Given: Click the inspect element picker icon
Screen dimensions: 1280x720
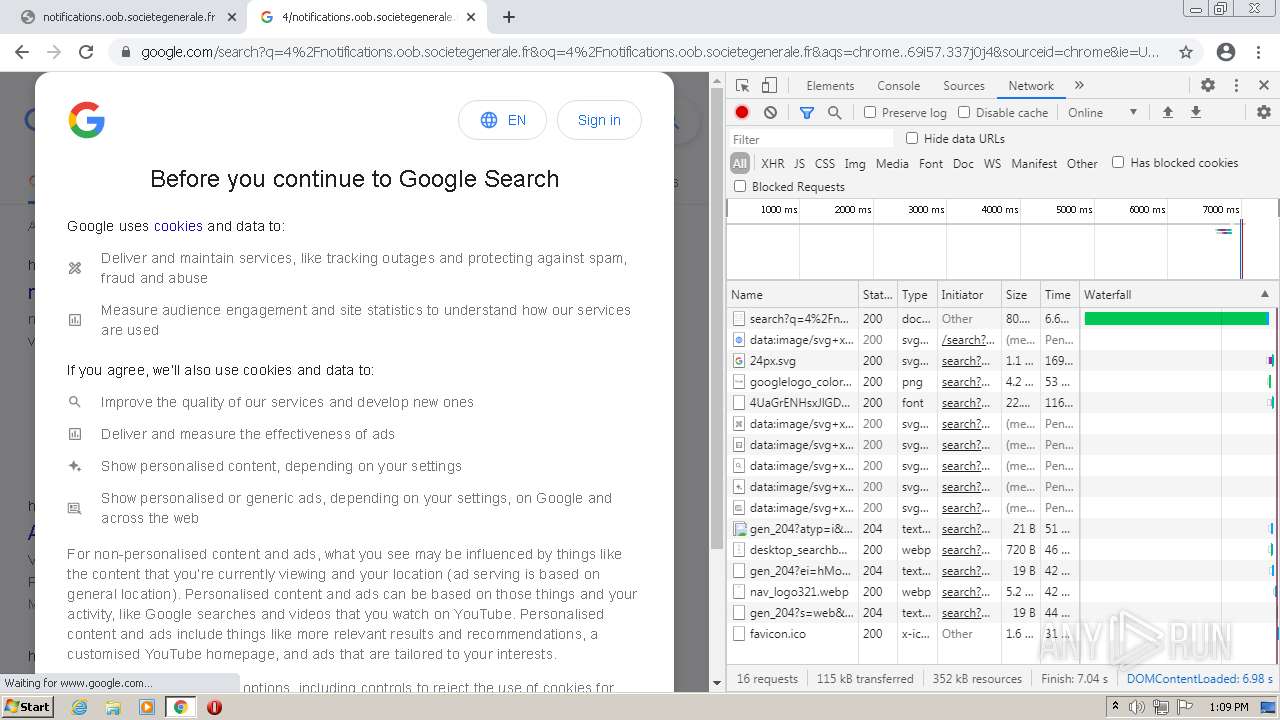Looking at the screenshot, I should pos(742,86).
